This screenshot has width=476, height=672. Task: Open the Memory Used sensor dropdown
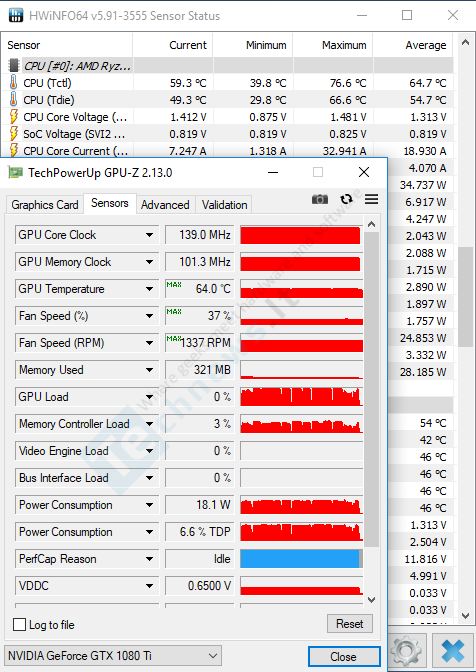[149, 370]
